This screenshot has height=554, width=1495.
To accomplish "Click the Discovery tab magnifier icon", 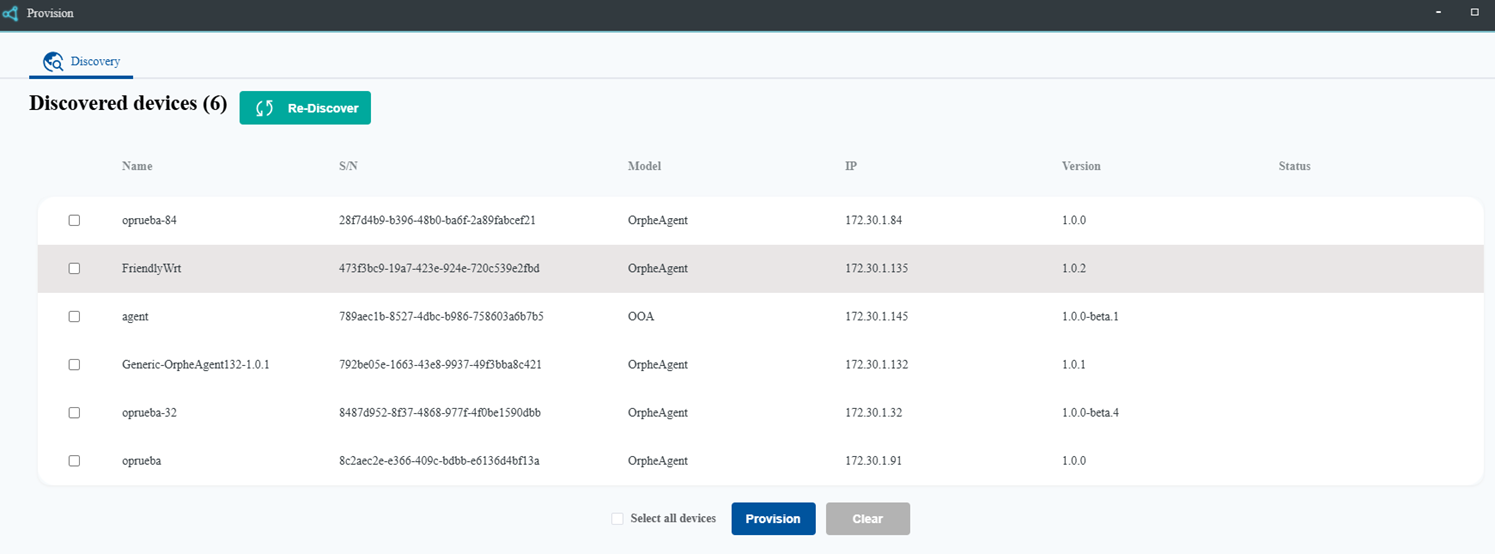I will pyautogui.click(x=53, y=62).
